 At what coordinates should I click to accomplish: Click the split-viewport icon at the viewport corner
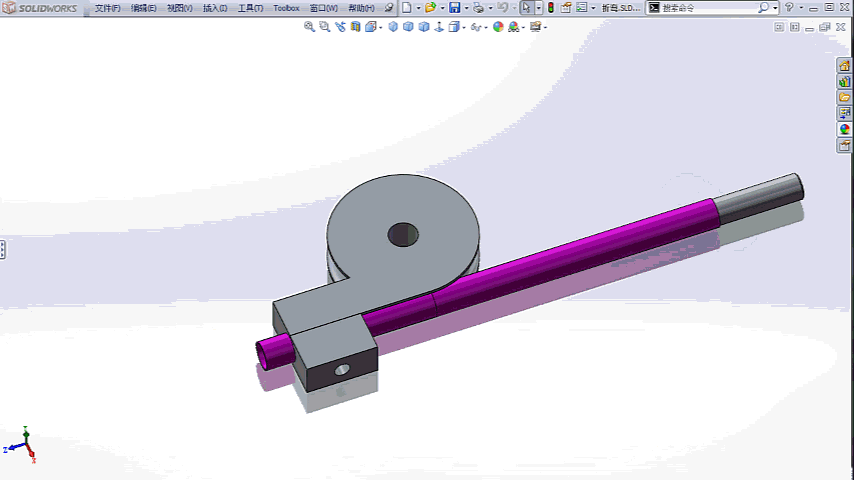point(795,27)
